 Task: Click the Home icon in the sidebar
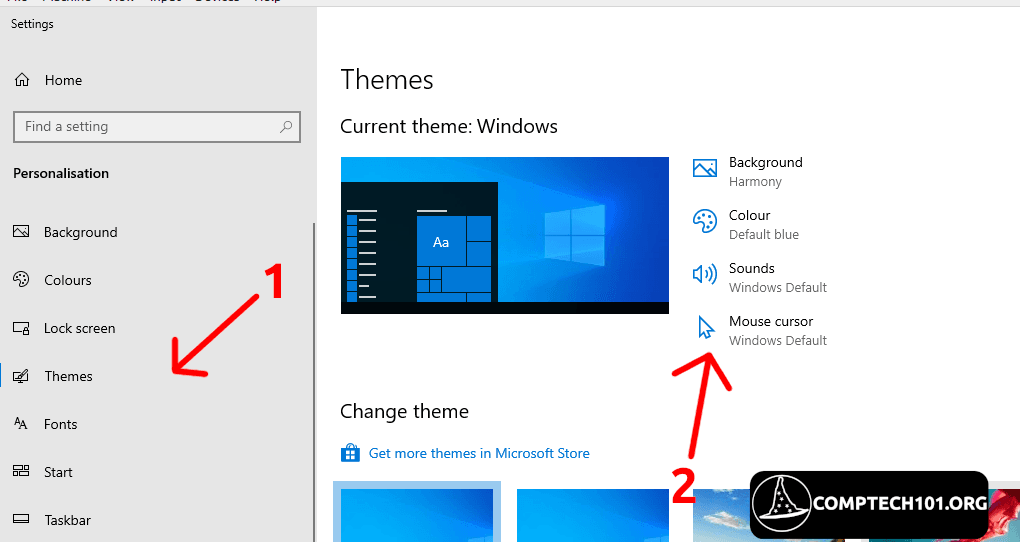tap(22, 80)
